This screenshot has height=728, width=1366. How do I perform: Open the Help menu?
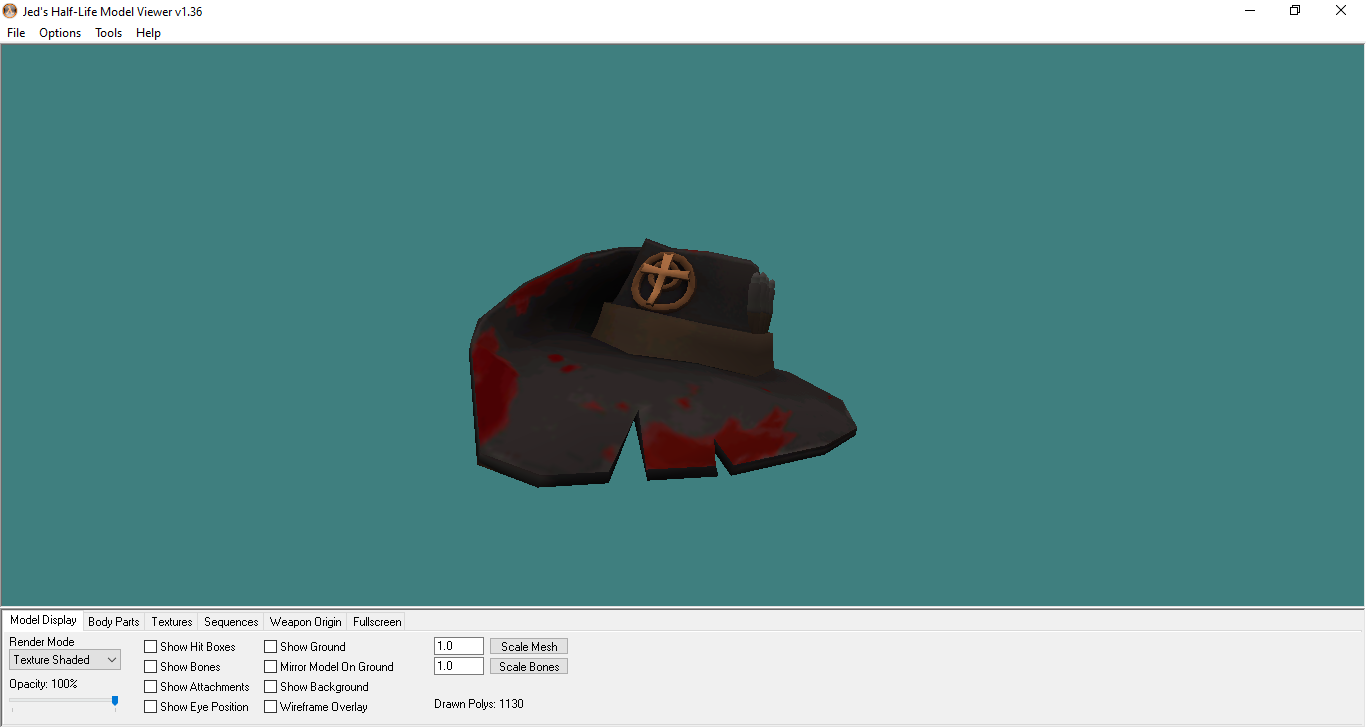148,33
